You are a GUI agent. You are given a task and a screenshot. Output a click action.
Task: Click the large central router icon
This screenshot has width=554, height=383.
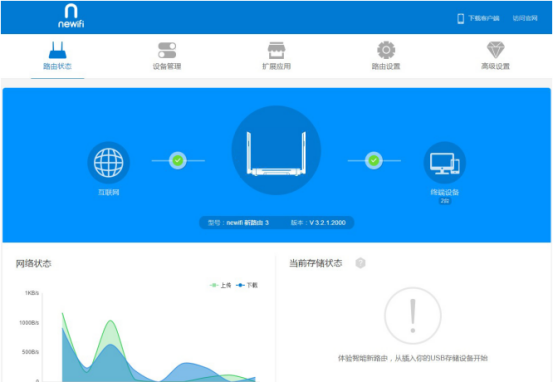tap(276, 150)
